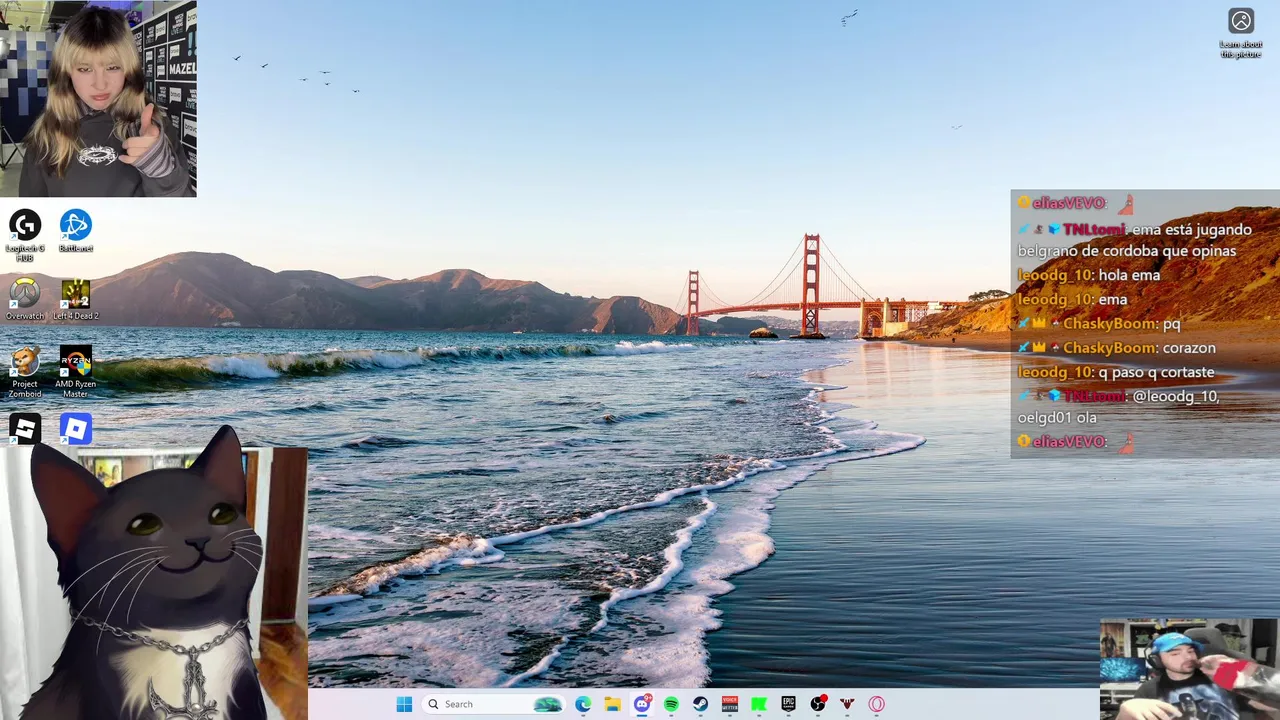The image size is (1280, 720).
Task: Switch to OBS Studio on the taskbar
Action: (818, 704)
